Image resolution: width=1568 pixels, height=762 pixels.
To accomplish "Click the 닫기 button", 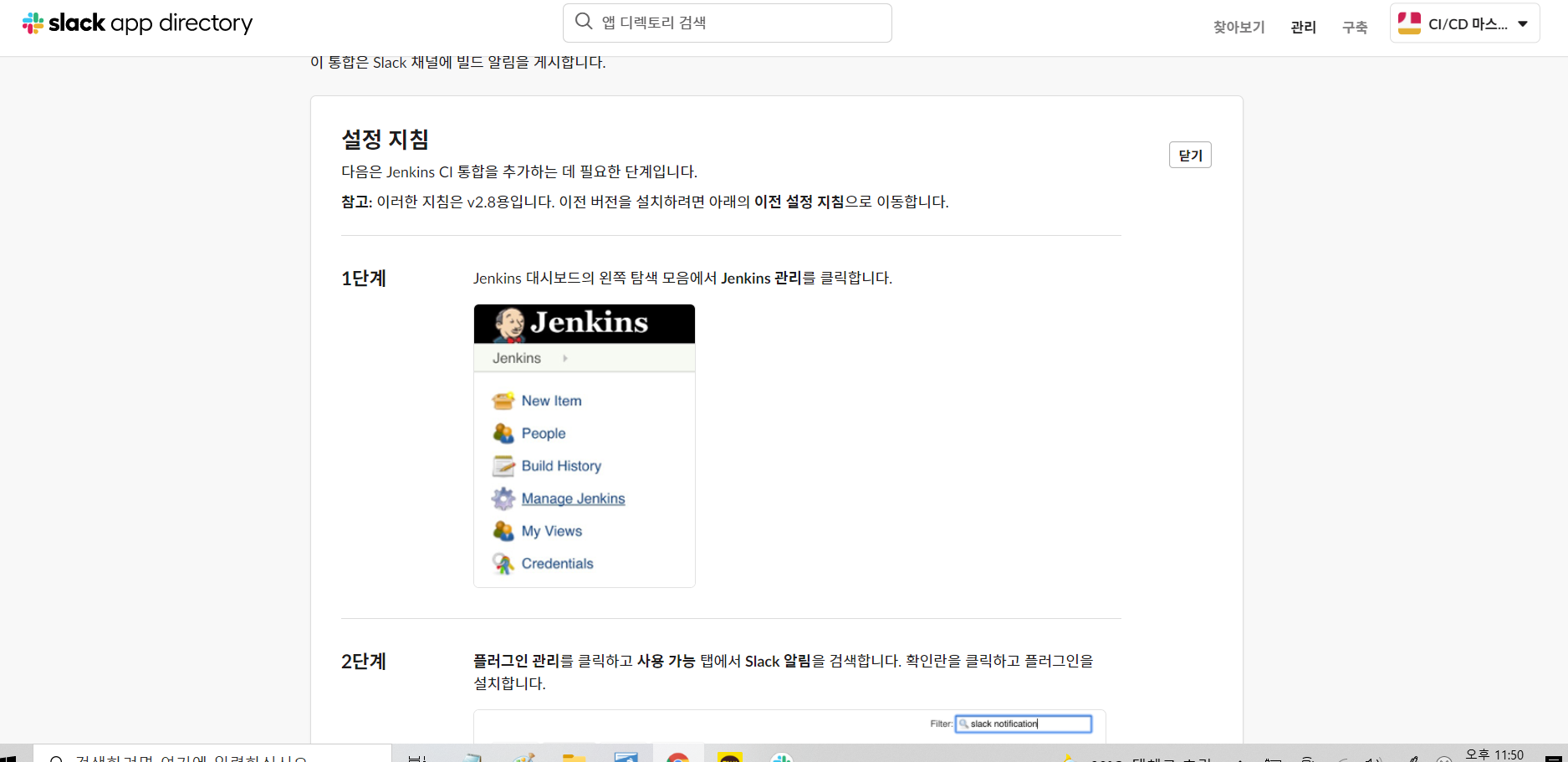I will [x=1190, y=155].
